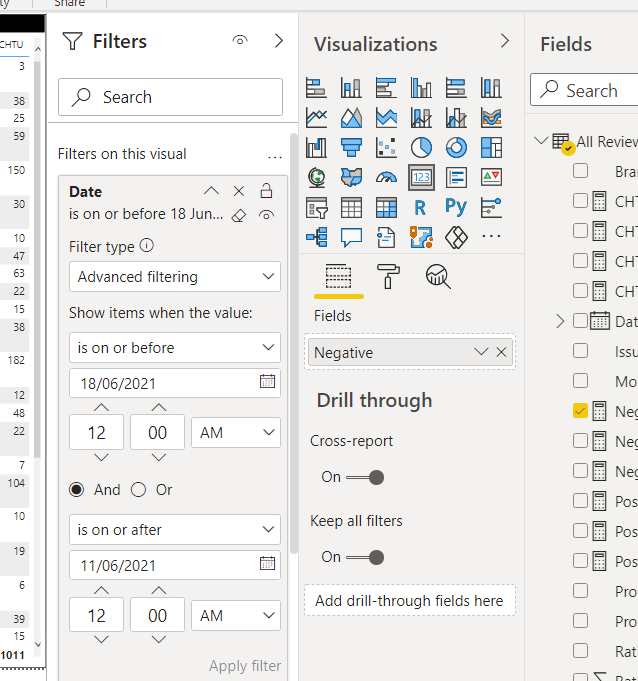Select the gauge visual
Image resolution: width=638 pixels, height=681 pixels.
pyautogui.click(x=386, y=177)
